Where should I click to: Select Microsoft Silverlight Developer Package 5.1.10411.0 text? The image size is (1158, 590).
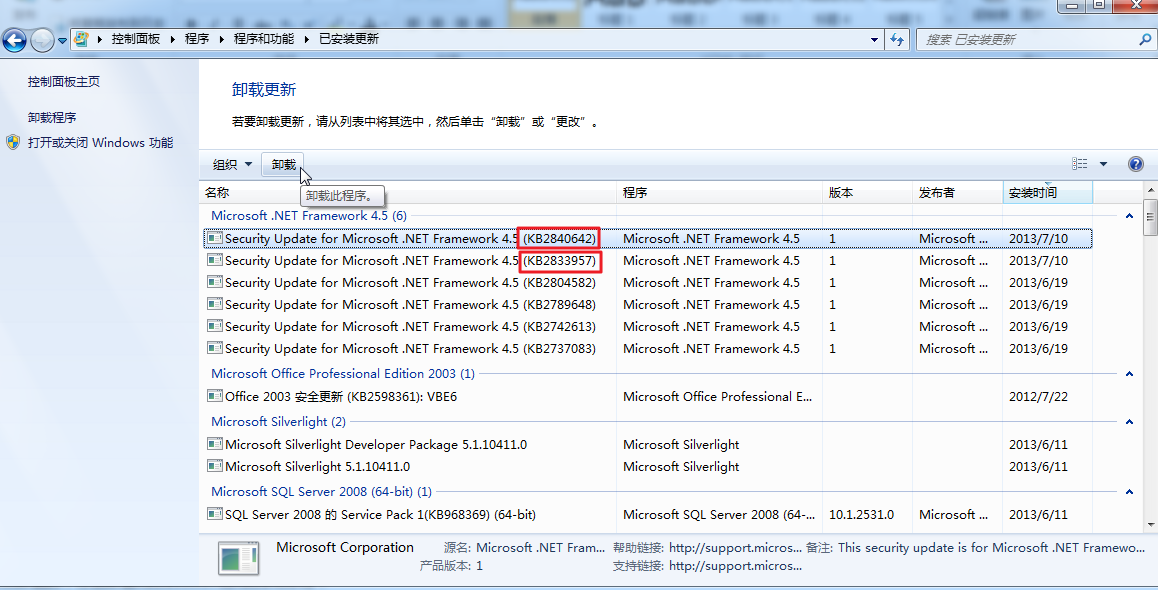(376, 445)
